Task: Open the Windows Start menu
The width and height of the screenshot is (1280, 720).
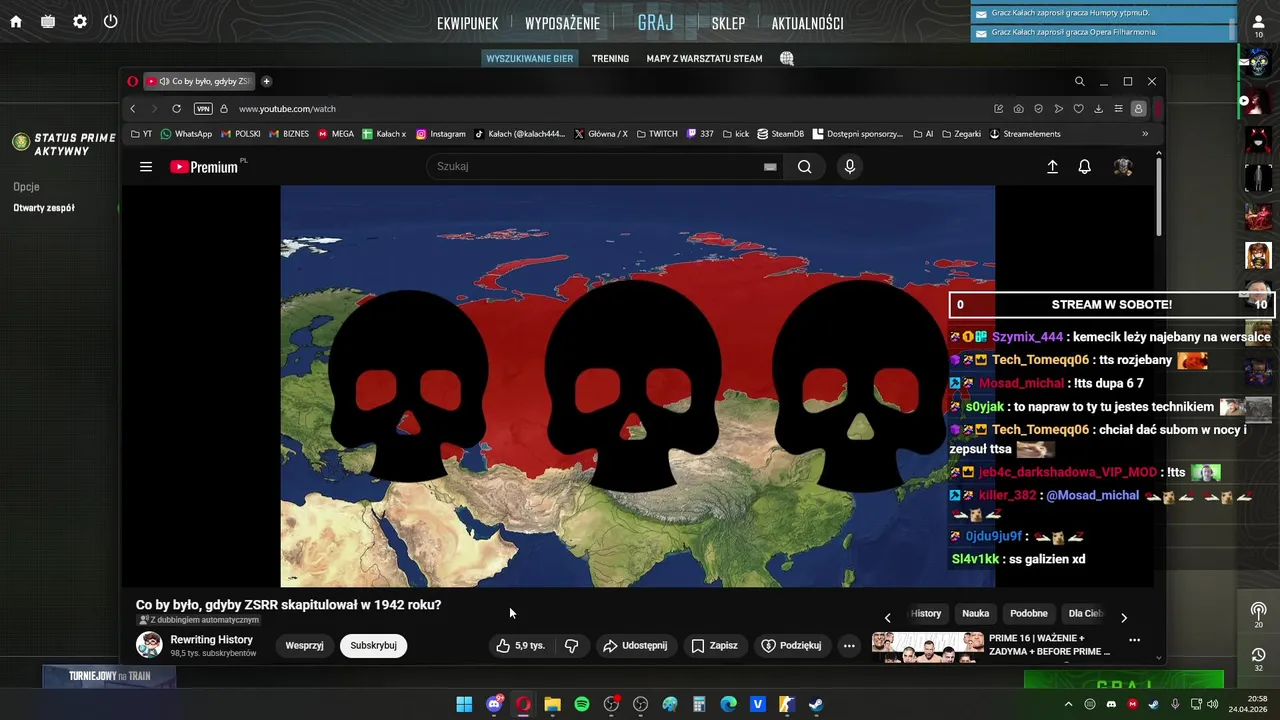Action: 464,705
